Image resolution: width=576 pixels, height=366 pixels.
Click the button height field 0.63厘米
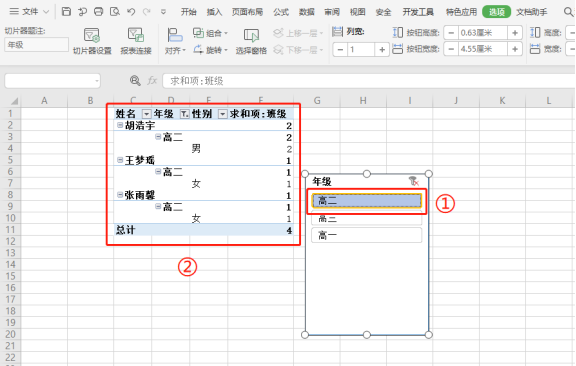pyautogui.click(x=483, y=33)
